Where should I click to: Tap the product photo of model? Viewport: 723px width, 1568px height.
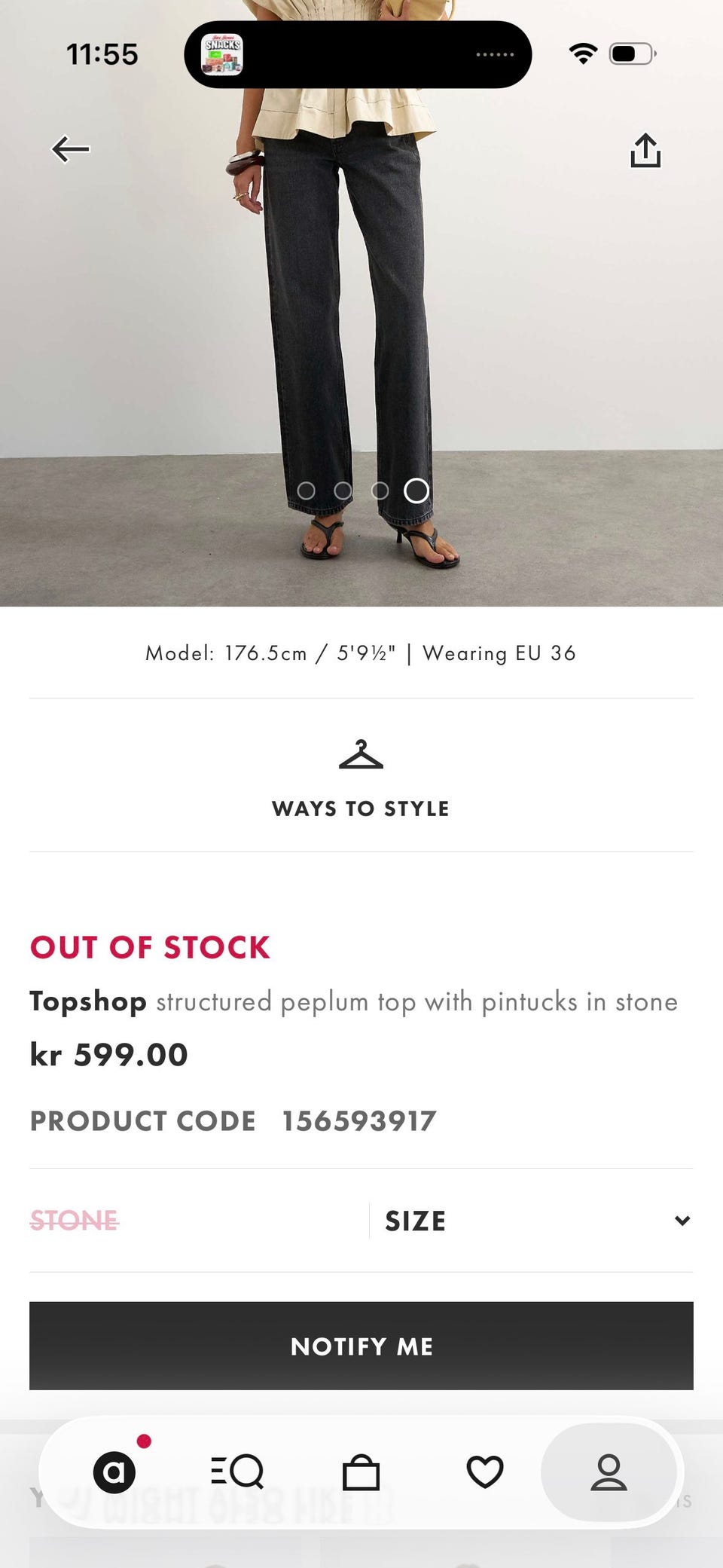(361, 303)
